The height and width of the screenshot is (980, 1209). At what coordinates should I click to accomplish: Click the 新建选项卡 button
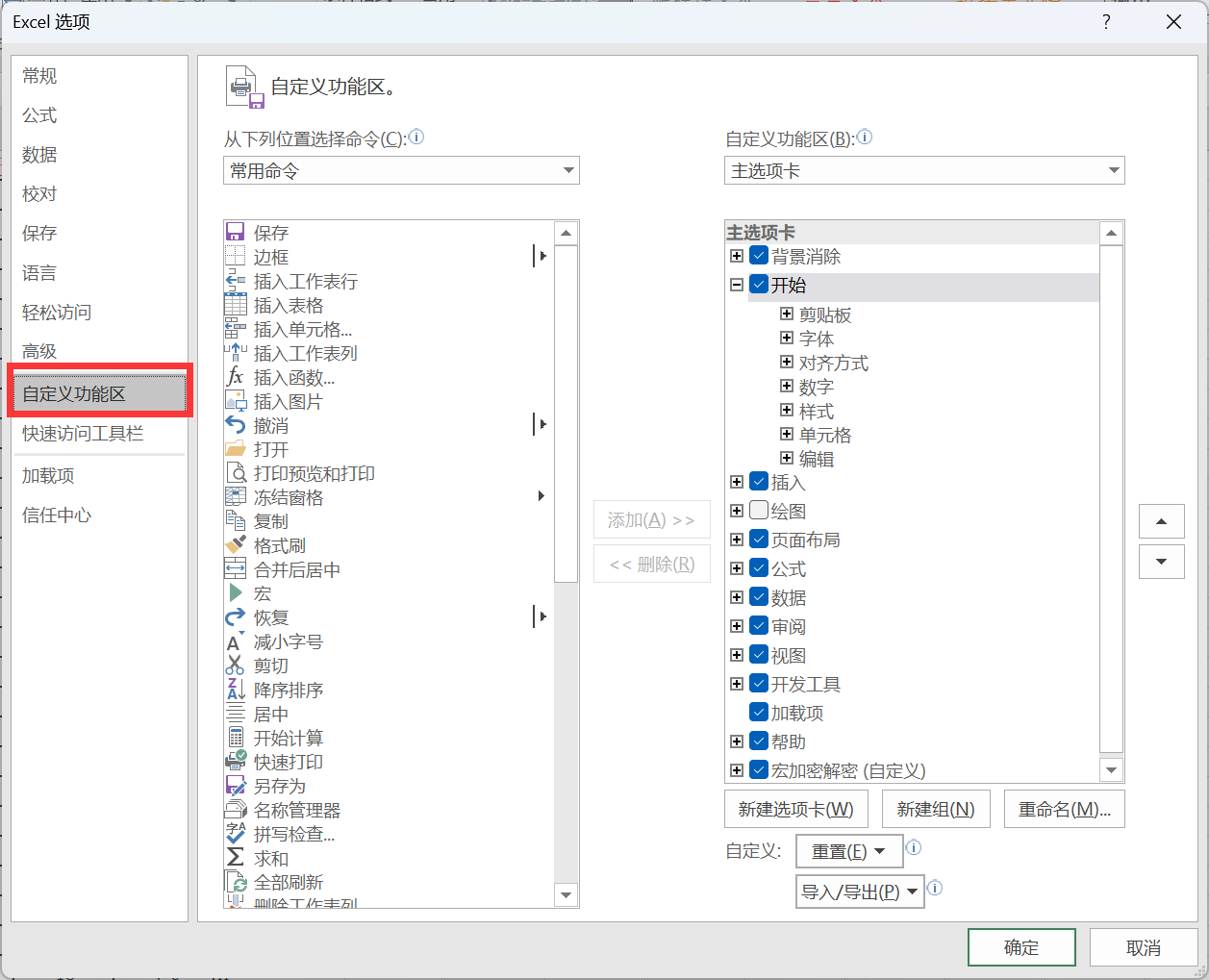tap(795, 808)
